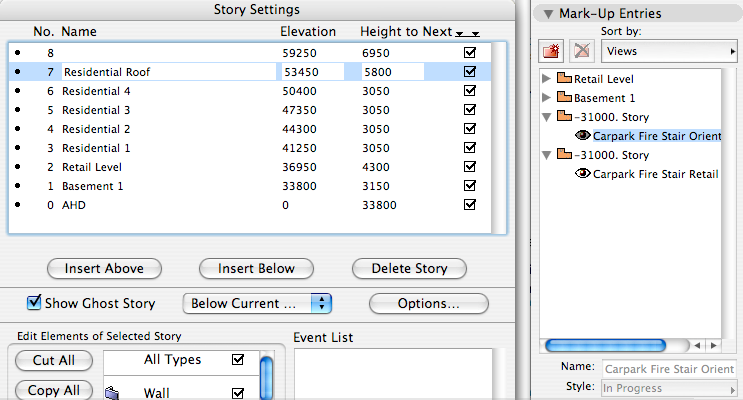This screenshot has width=743, height=400.
Task: Click eye icon beside Carpark Fire Stair Orient
Action: click(582, 136)
